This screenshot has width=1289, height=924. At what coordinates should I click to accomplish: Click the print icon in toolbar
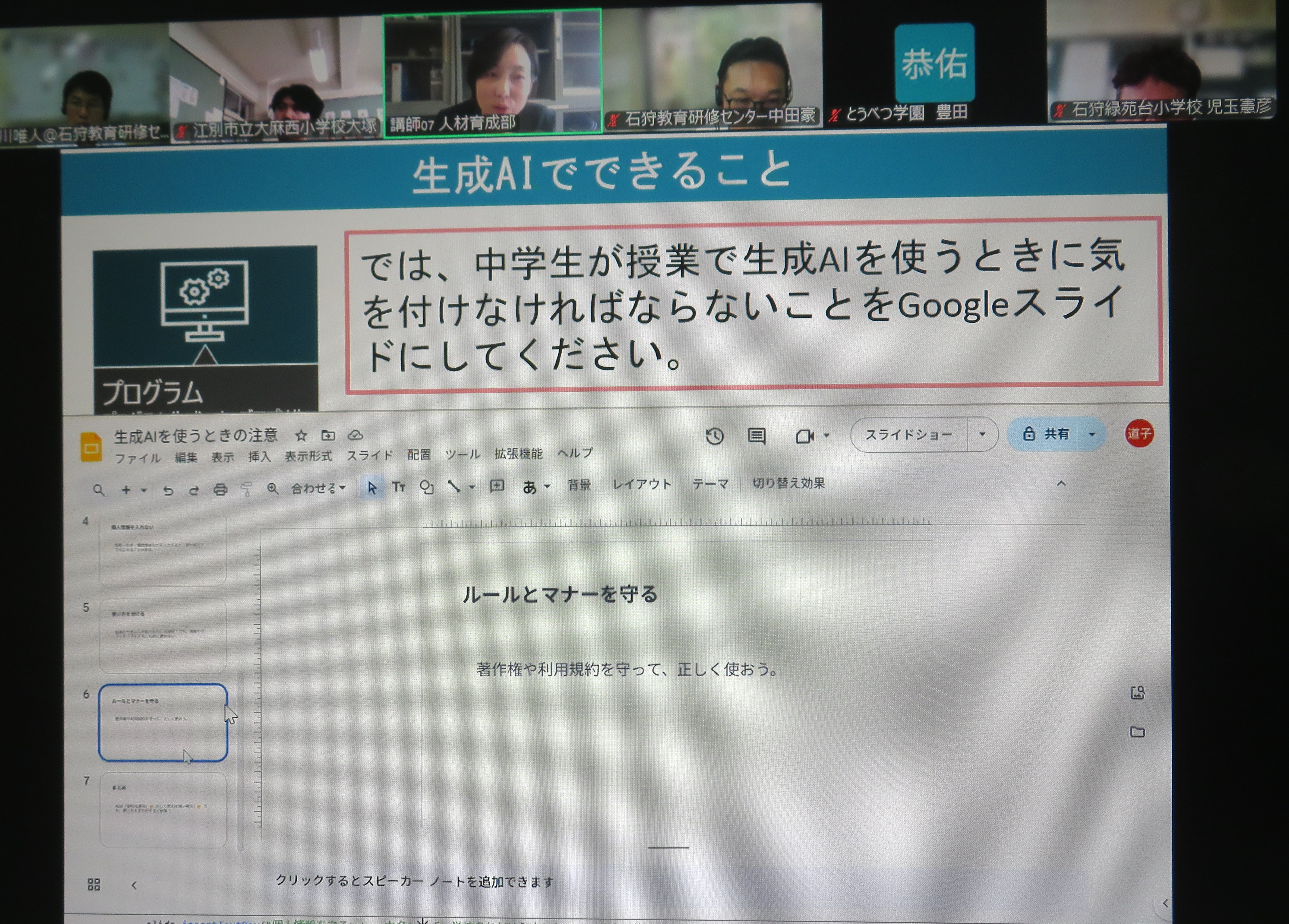click(x=220, y=489)
